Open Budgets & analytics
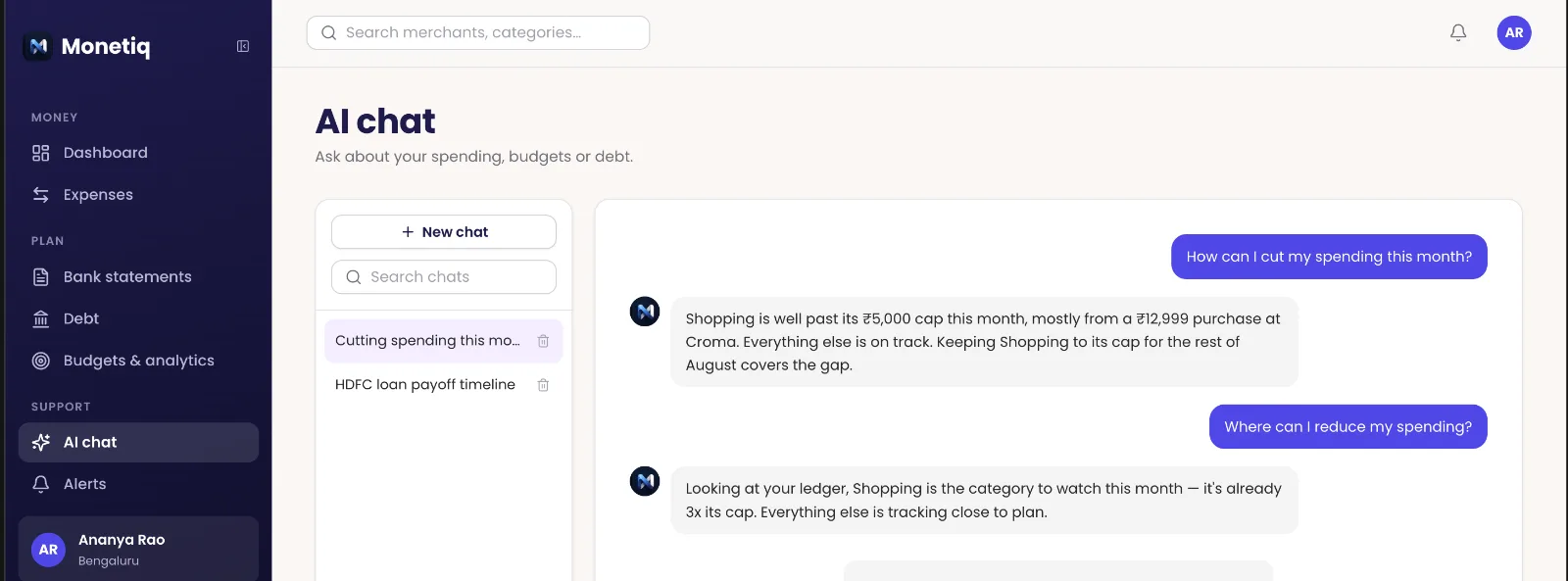Viewport: 1568px width, 581px height. 138,361
